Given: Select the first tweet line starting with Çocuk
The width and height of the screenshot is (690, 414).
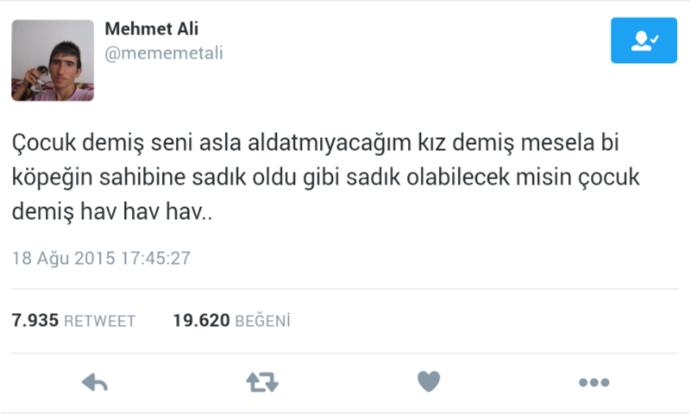Looking at the screenshot, I should tap(316, 143).
